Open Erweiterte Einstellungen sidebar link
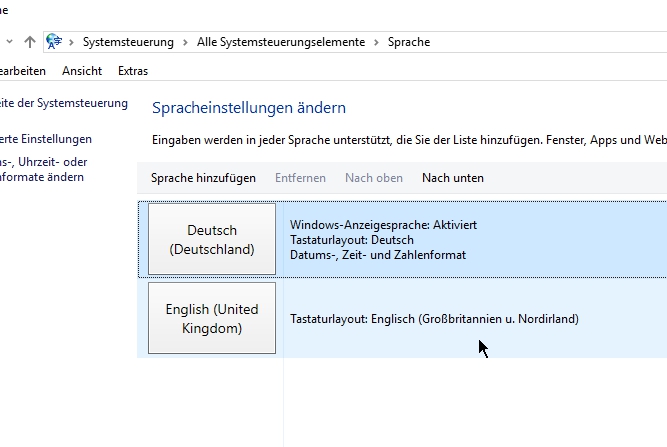The width and height of the screenshot is (667, 447). pos(46,139)
